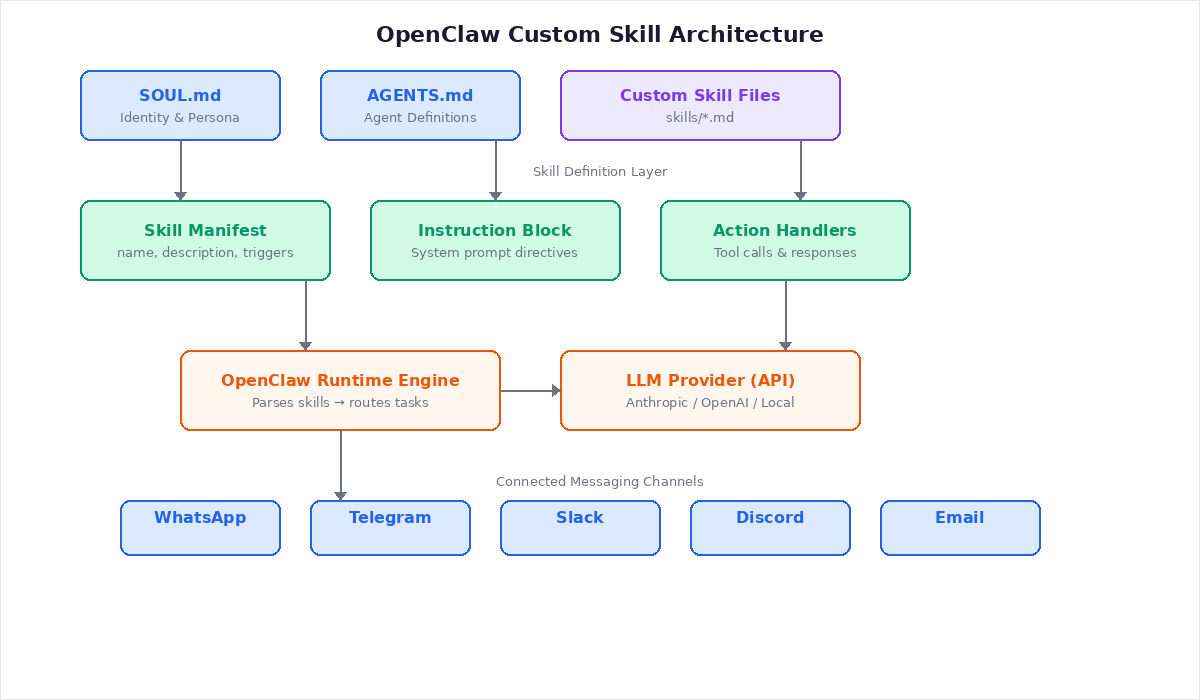Click 'Tool calls & responses' text
This screenshot has width=1200, height=700.
[x=785, y=253]
